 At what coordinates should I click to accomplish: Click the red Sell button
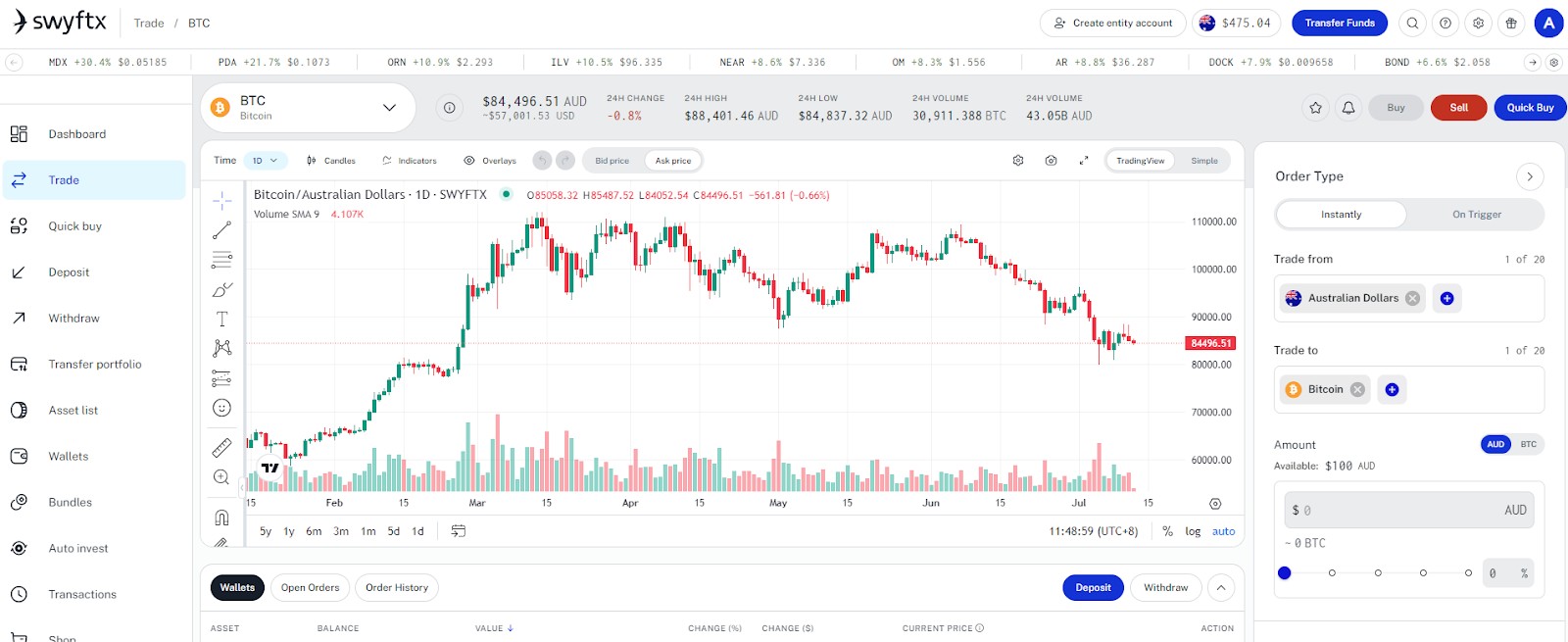point(1458,108)
